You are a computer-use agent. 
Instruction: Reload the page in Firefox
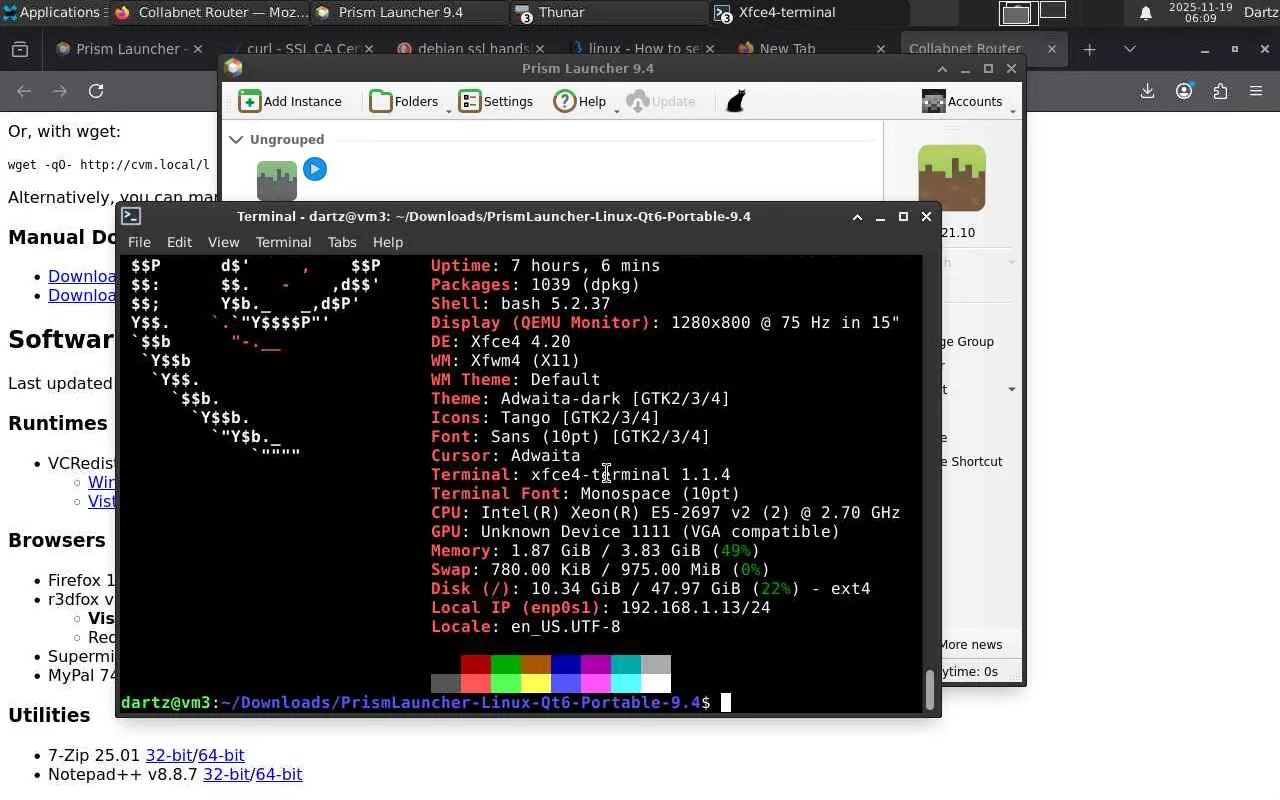click(96, 91)
